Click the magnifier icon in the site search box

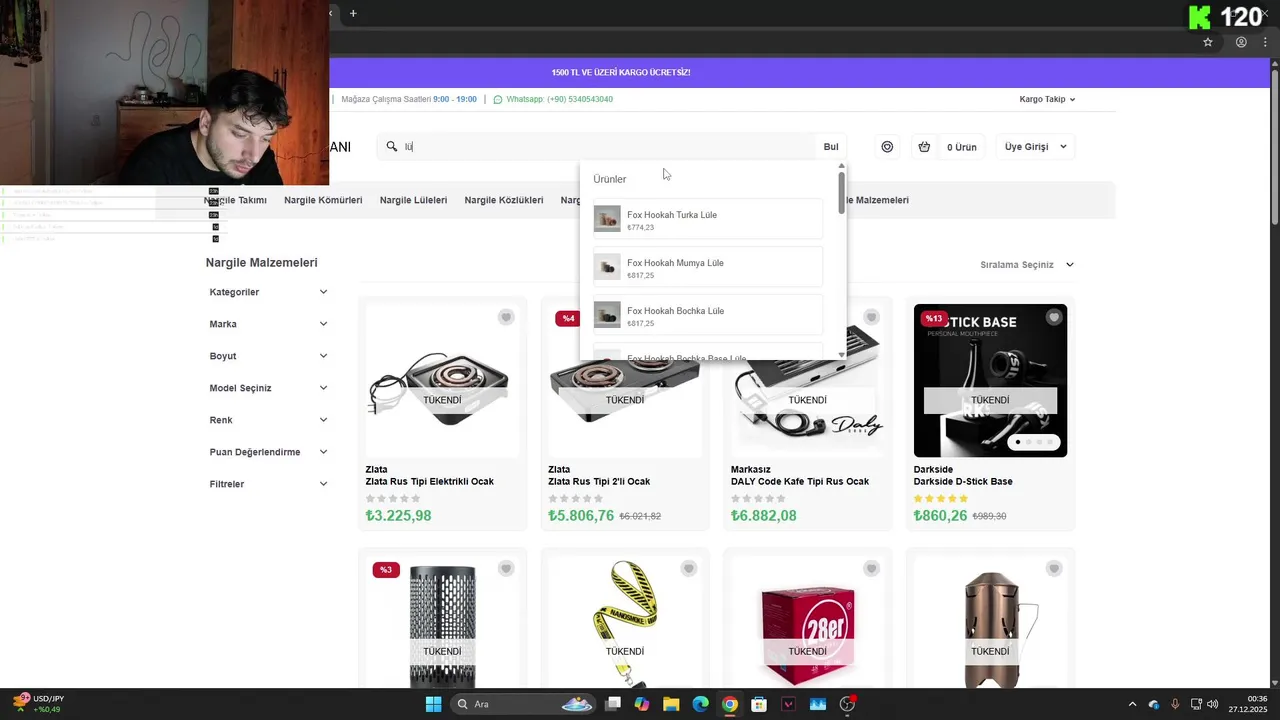click(393, 147)
